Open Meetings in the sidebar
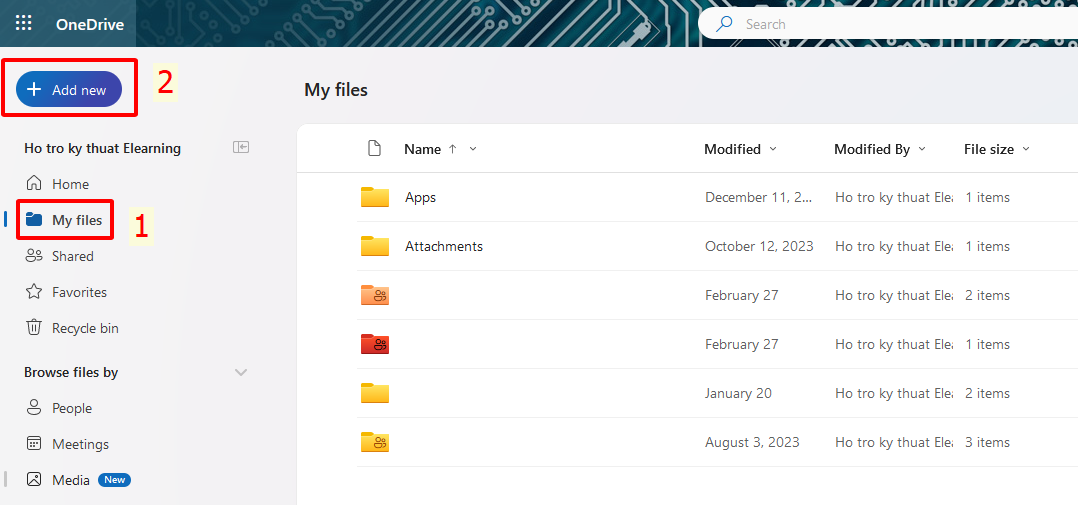The image size is (1078, 505). point(80,444)
